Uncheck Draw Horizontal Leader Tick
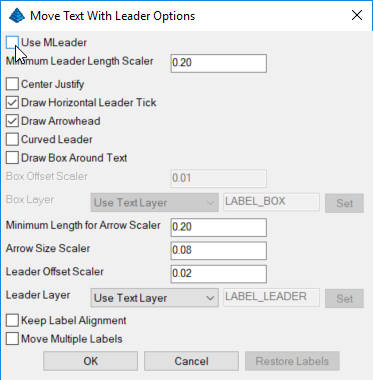This screenshot has height=380, width=373. [x=12, y=102]
